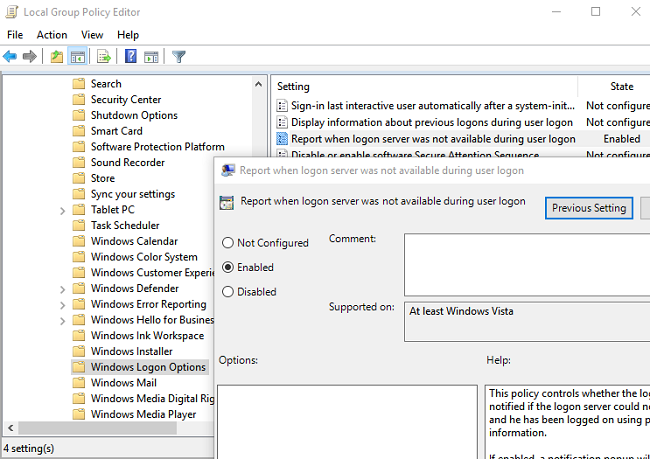This screenshot has height=459, width=650.
Task: Select the Enabled radio button
Action: (x=228, y=267)
